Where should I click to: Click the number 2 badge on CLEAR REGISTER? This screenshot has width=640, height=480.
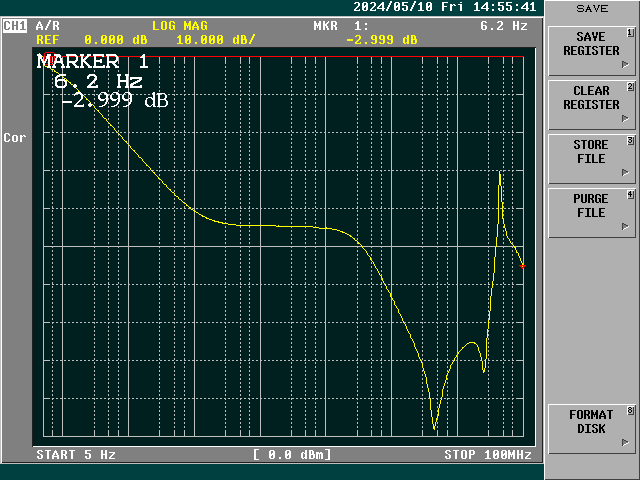630,88
